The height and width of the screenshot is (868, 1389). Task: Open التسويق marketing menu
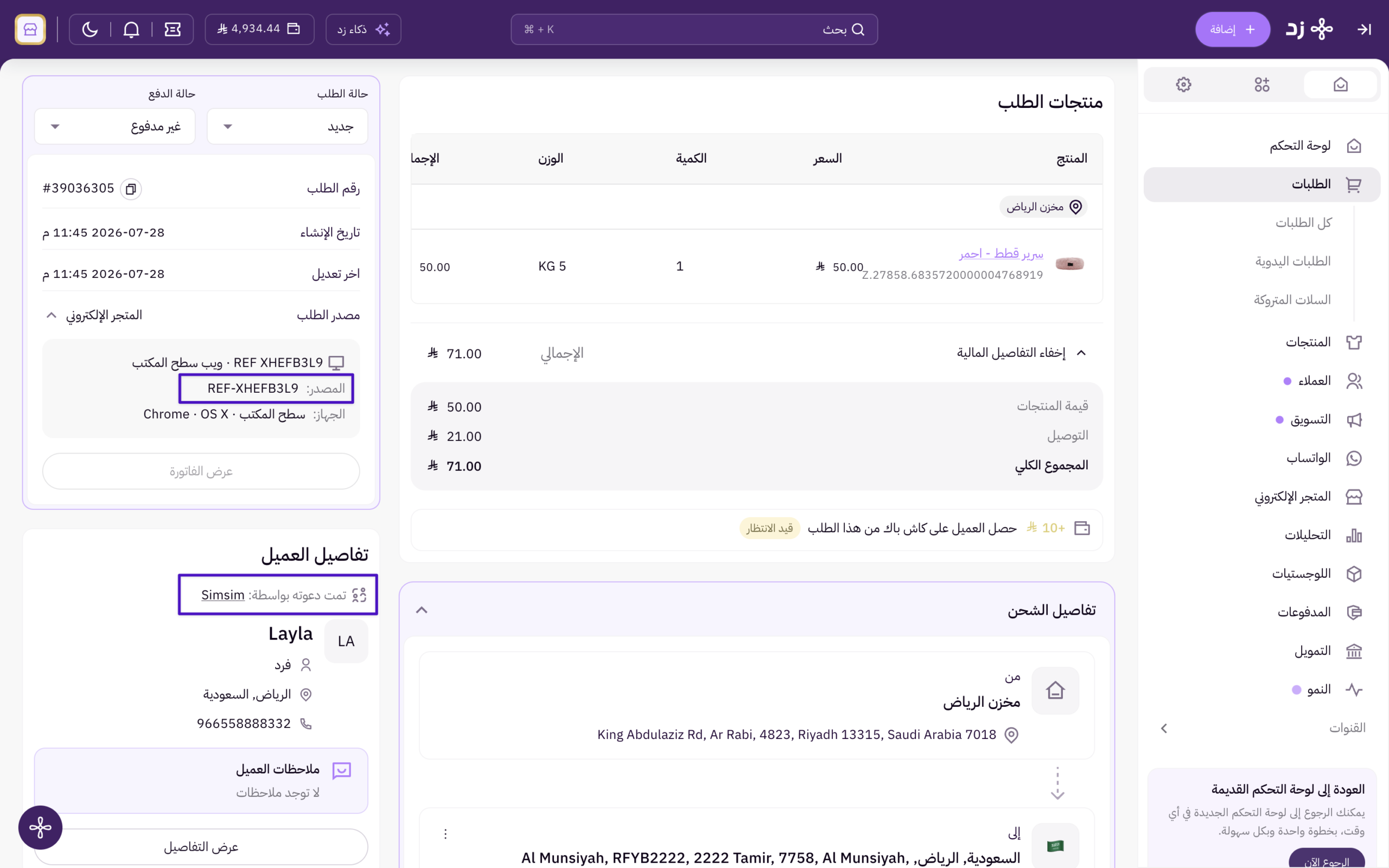[x=1261, y=420]
